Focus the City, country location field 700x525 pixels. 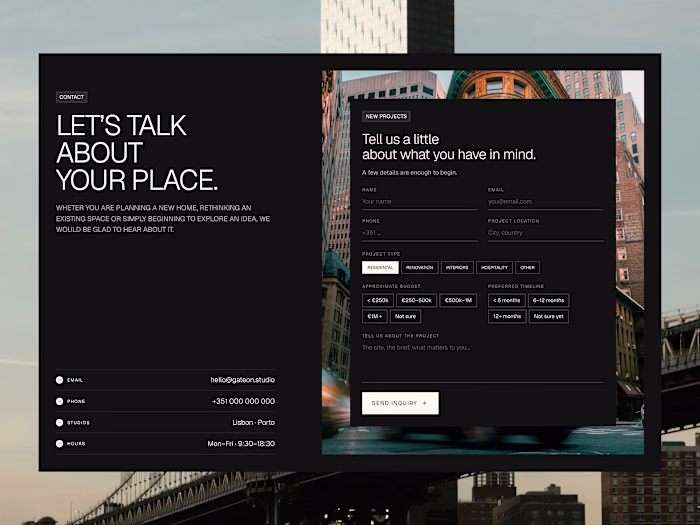click(546, 233)
